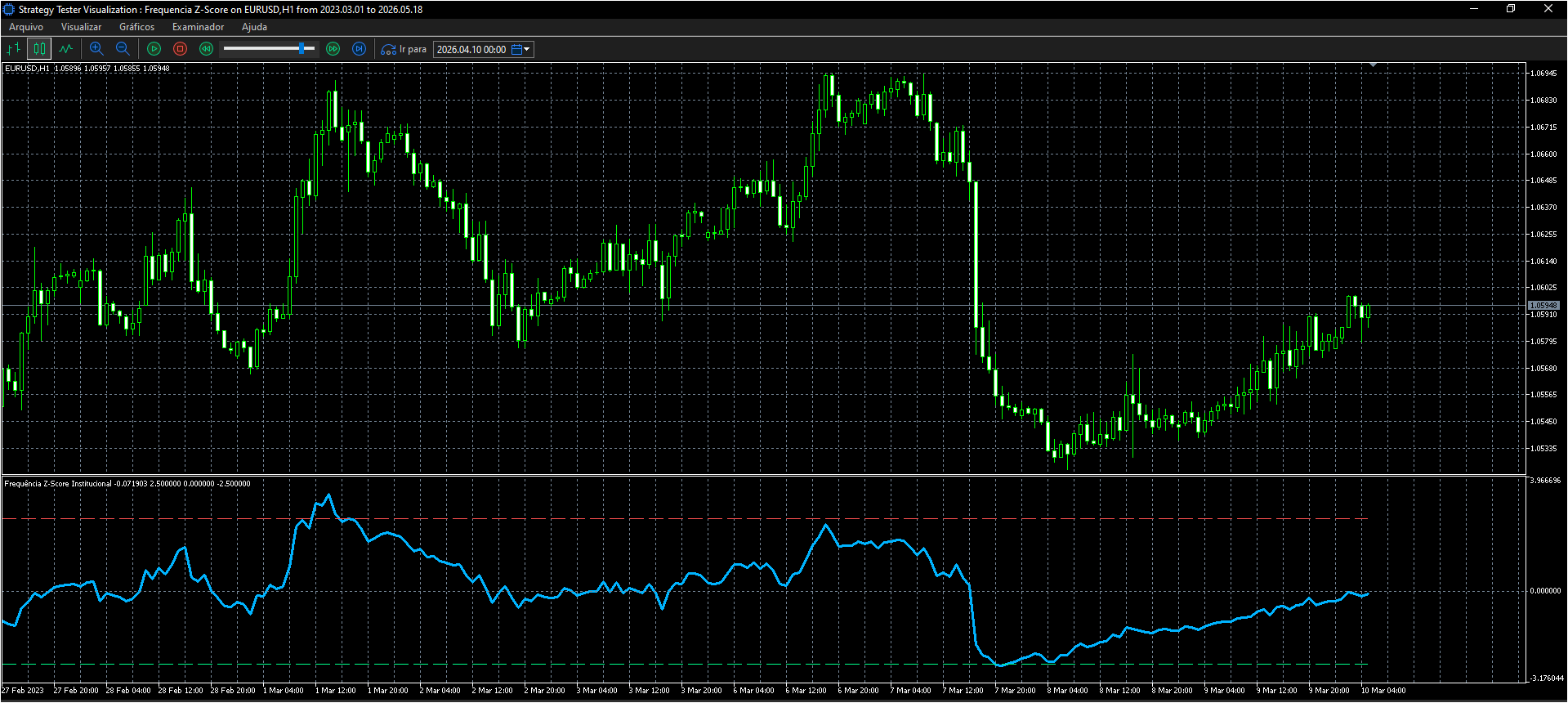
Task: Zoom in on the chart
Action: tap(96, 49)
